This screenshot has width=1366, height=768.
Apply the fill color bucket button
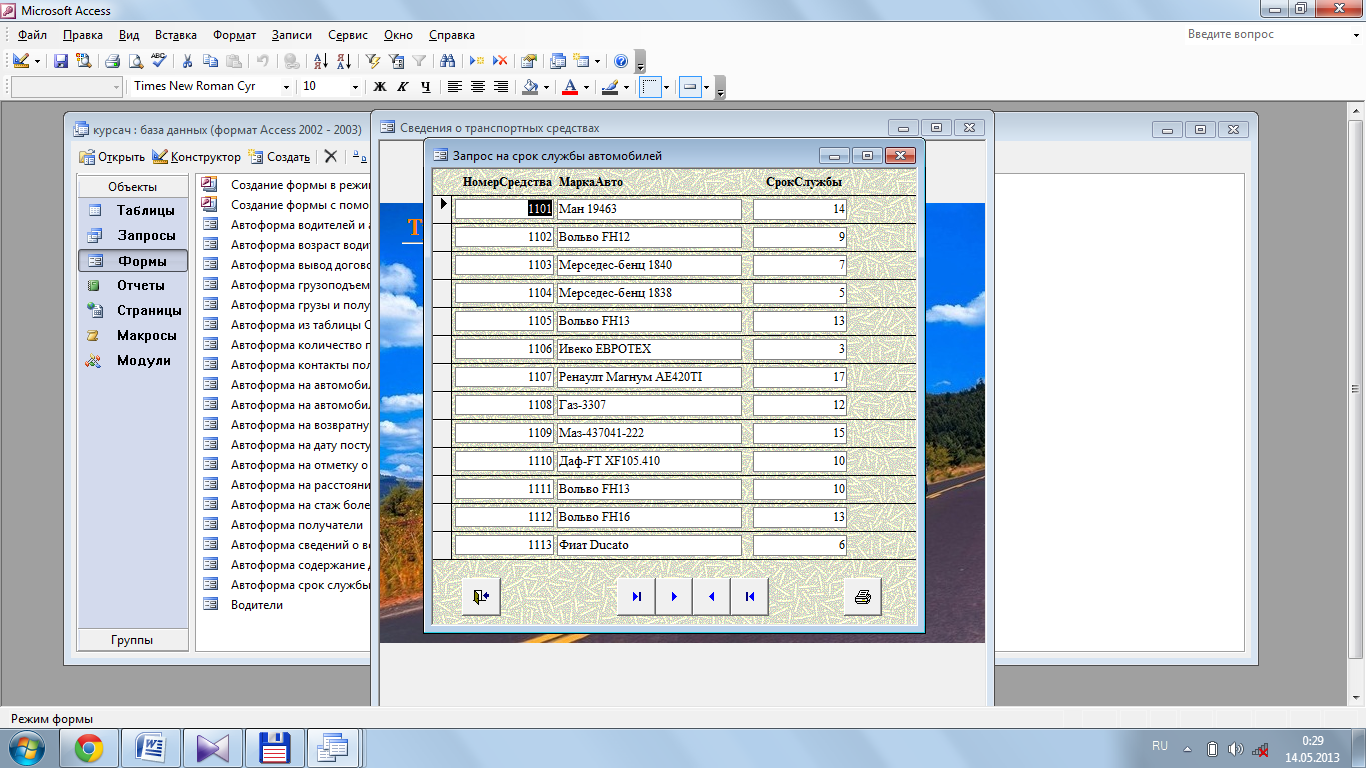531,87
